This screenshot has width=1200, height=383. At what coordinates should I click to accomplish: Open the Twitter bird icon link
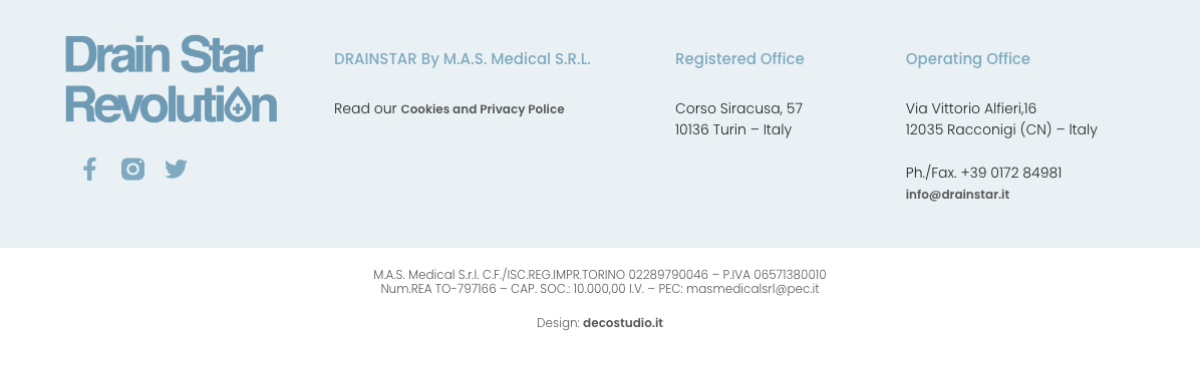pyautogui.click(x=176, y=169)
